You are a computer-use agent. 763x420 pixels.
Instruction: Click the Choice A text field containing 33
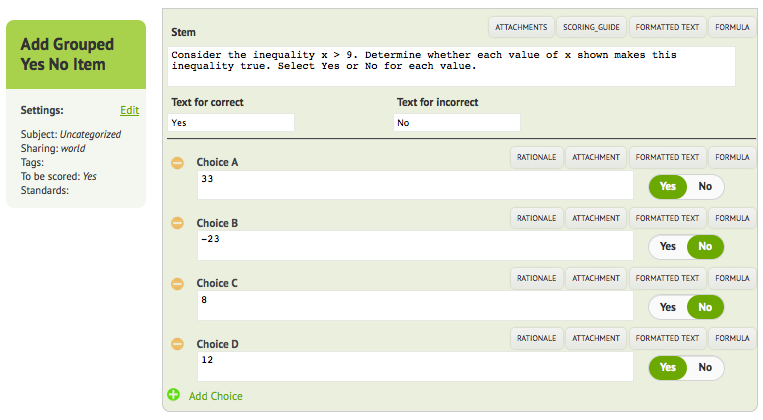click(415, 185)
